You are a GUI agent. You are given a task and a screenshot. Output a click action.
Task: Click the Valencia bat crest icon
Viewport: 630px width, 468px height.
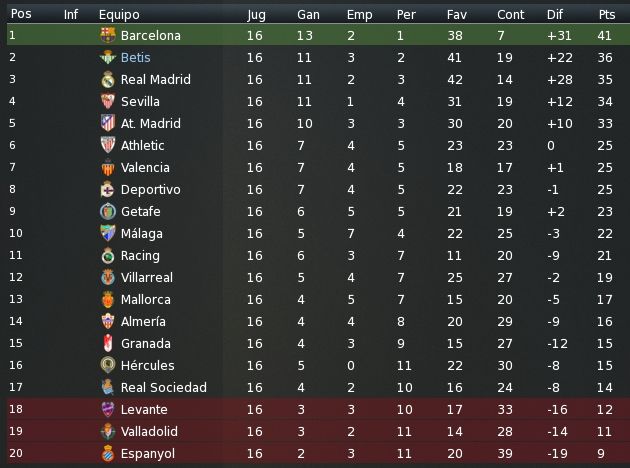tap(108, 167)
